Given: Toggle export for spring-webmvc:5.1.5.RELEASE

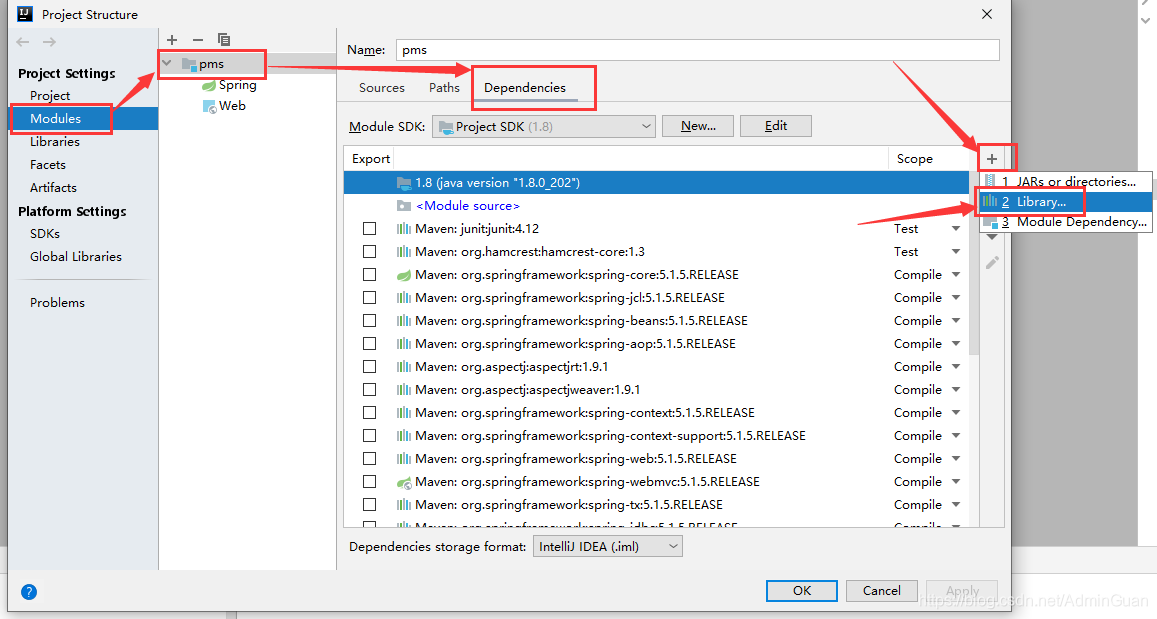Looking at the screenshot, I should click(370, 482).
